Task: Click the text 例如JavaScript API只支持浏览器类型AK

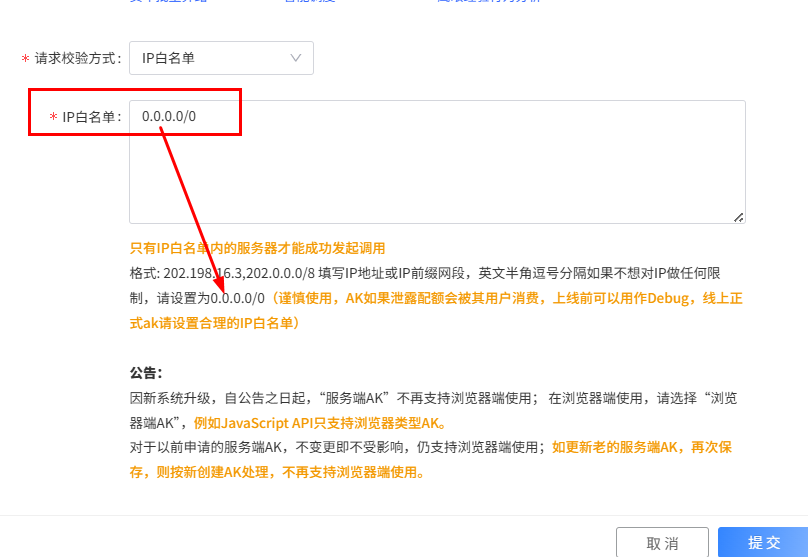Action: click(x=319, y=423)
